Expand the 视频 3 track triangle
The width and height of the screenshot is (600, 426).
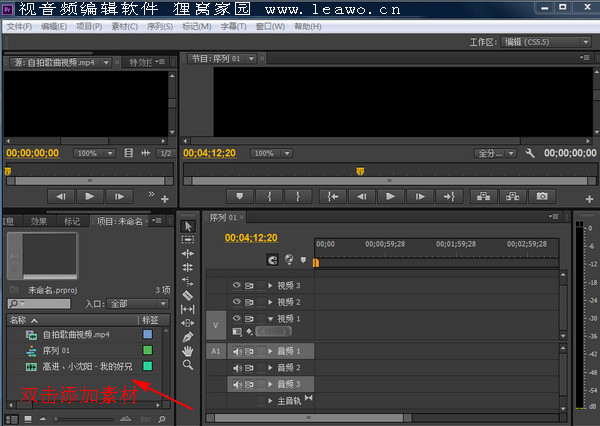click(270, 286)
